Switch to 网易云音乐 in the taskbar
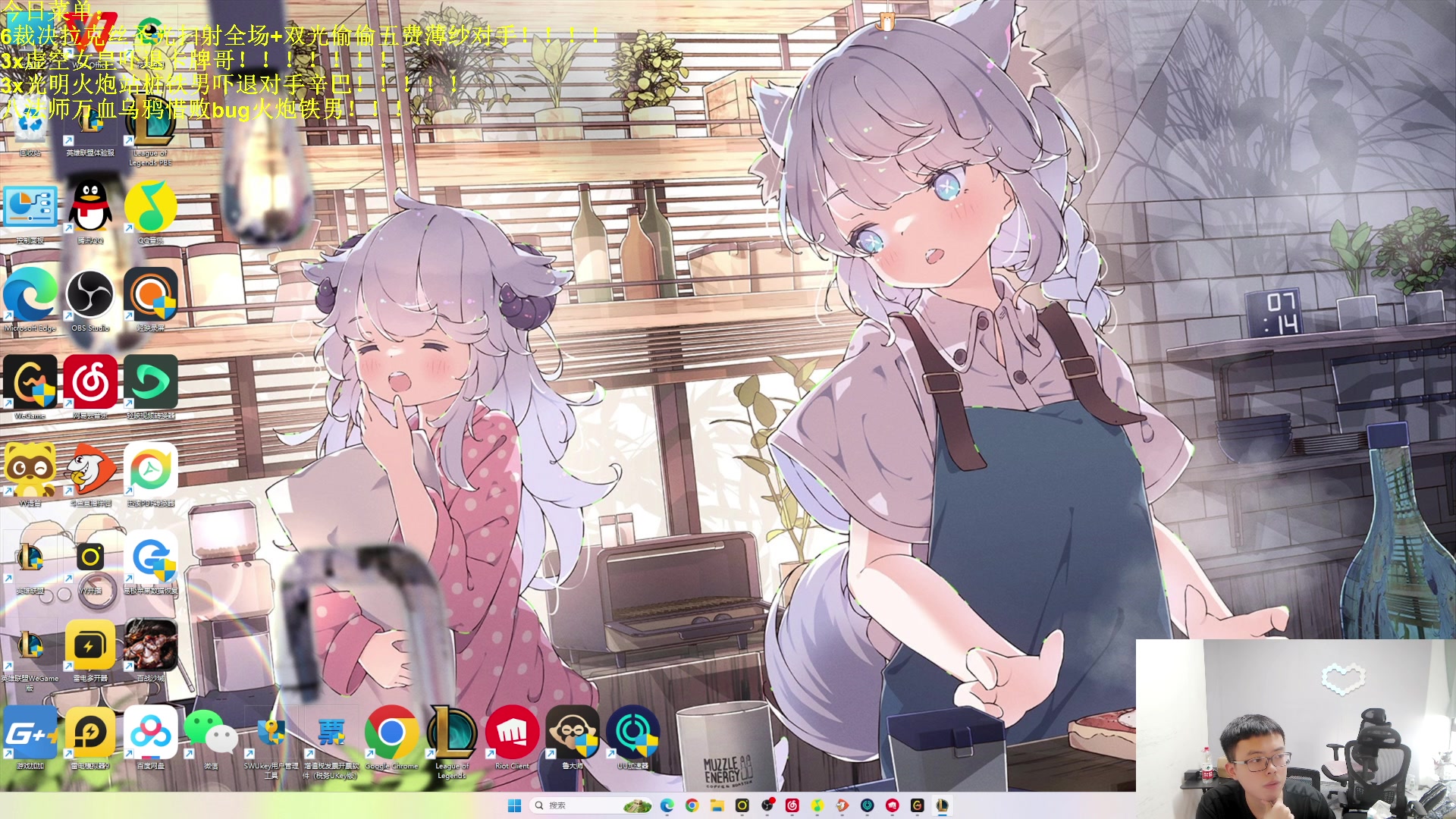 pos(792,805)
